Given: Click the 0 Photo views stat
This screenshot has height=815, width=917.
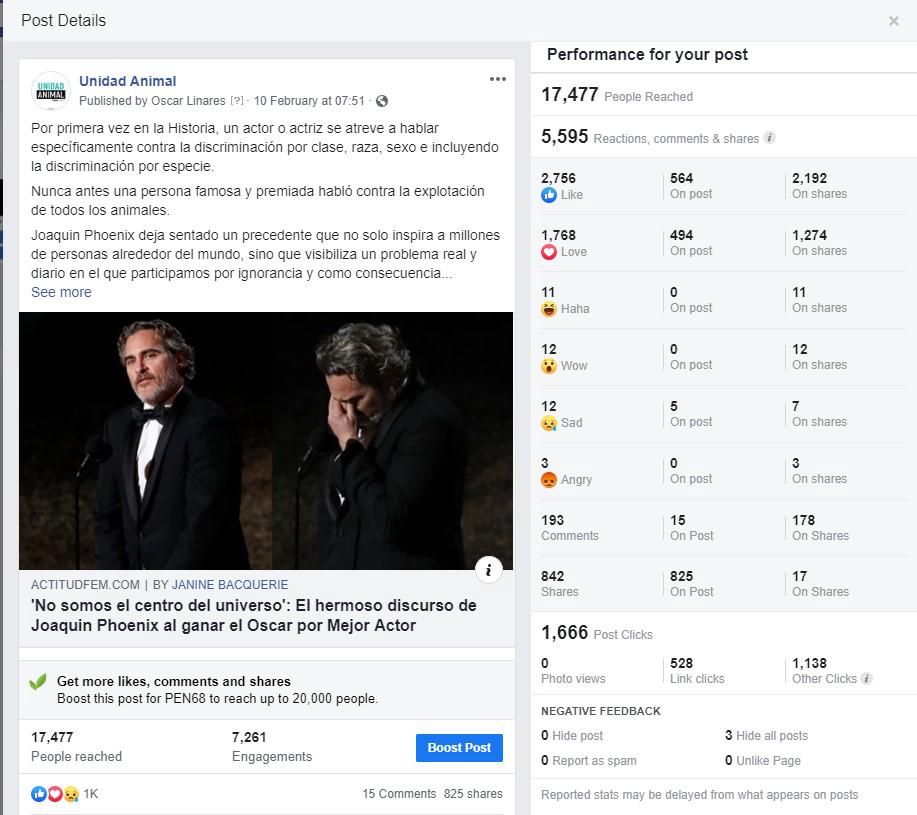Looking at the screenshot, I should 573,671.
